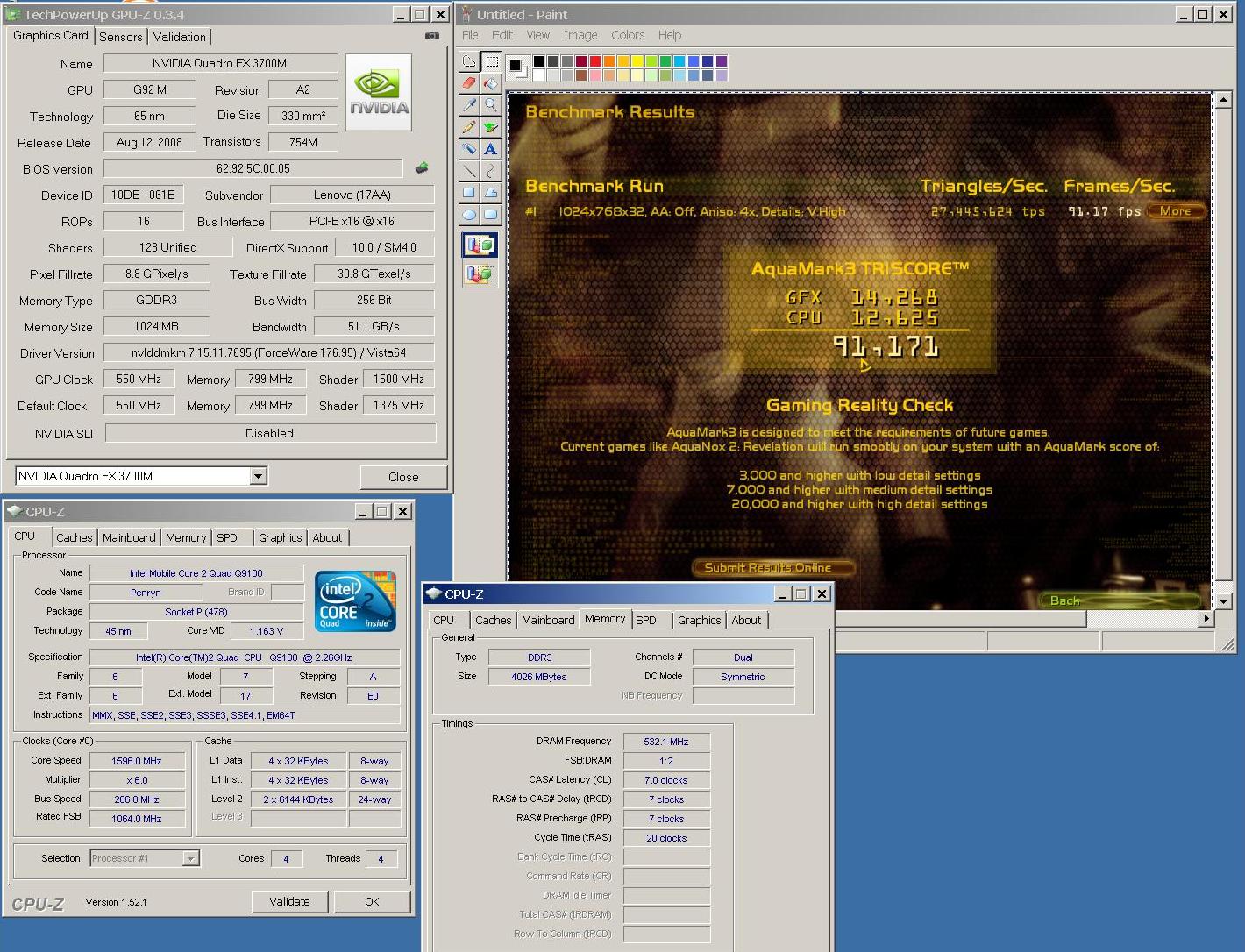Click the Paint foreground/background color indicator
This screenshot has width=1245, height=952.
pyautogui.click(x=517, y=67)
